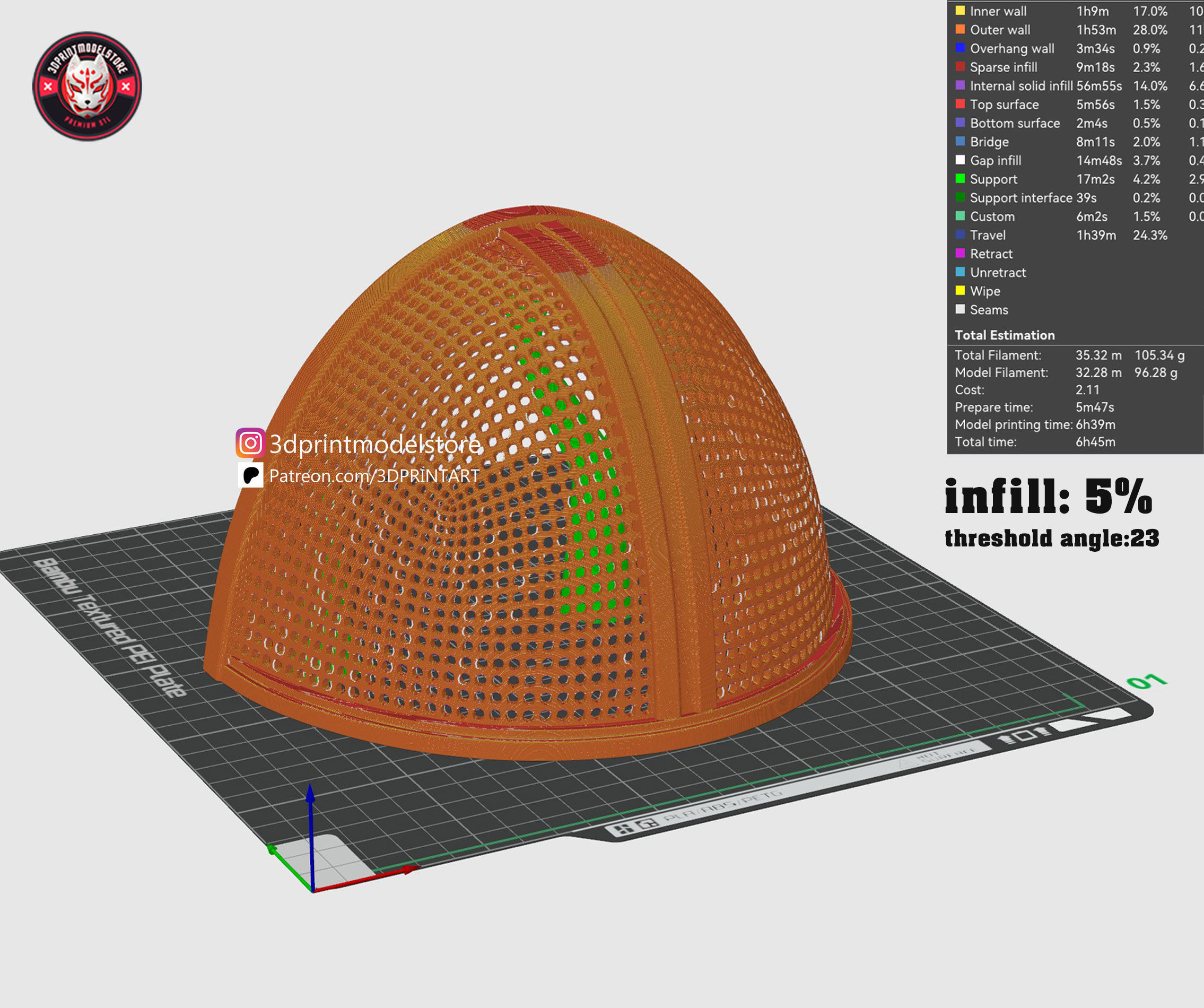Click the 3DPrintModelStore fox mask logo
This screenshot has width=1204, height=1008.
[87, 86]
